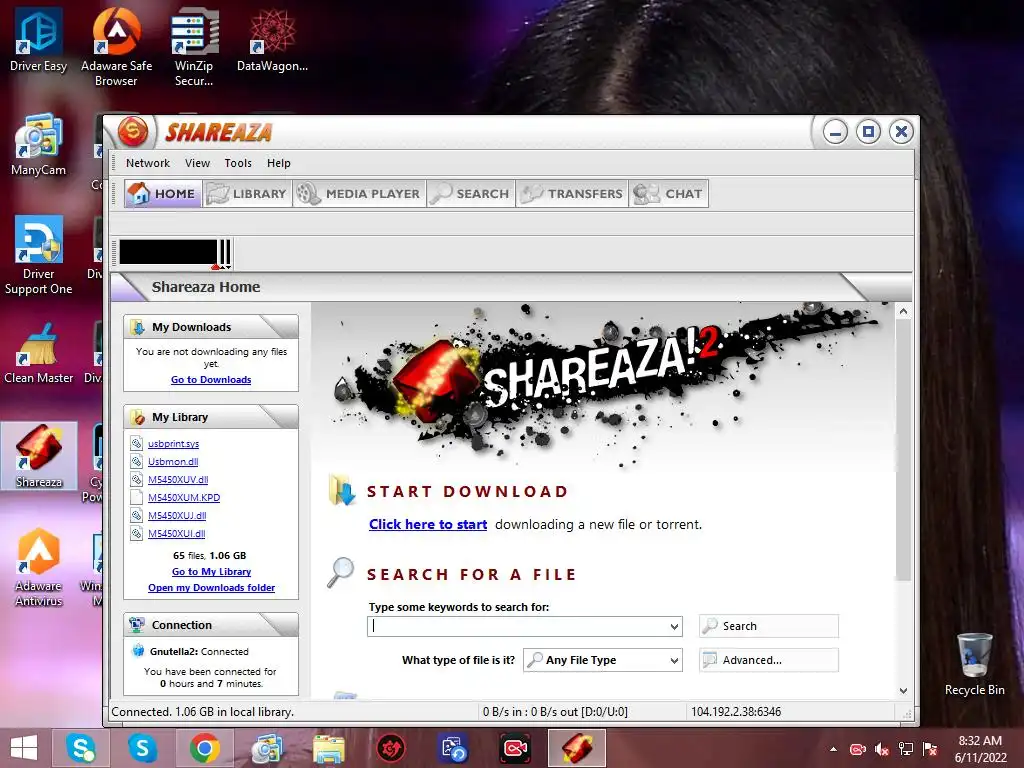1024x768 pixels.
Task: Open the screen recorder taskbar icon
Action: click(x=515, y=748)
